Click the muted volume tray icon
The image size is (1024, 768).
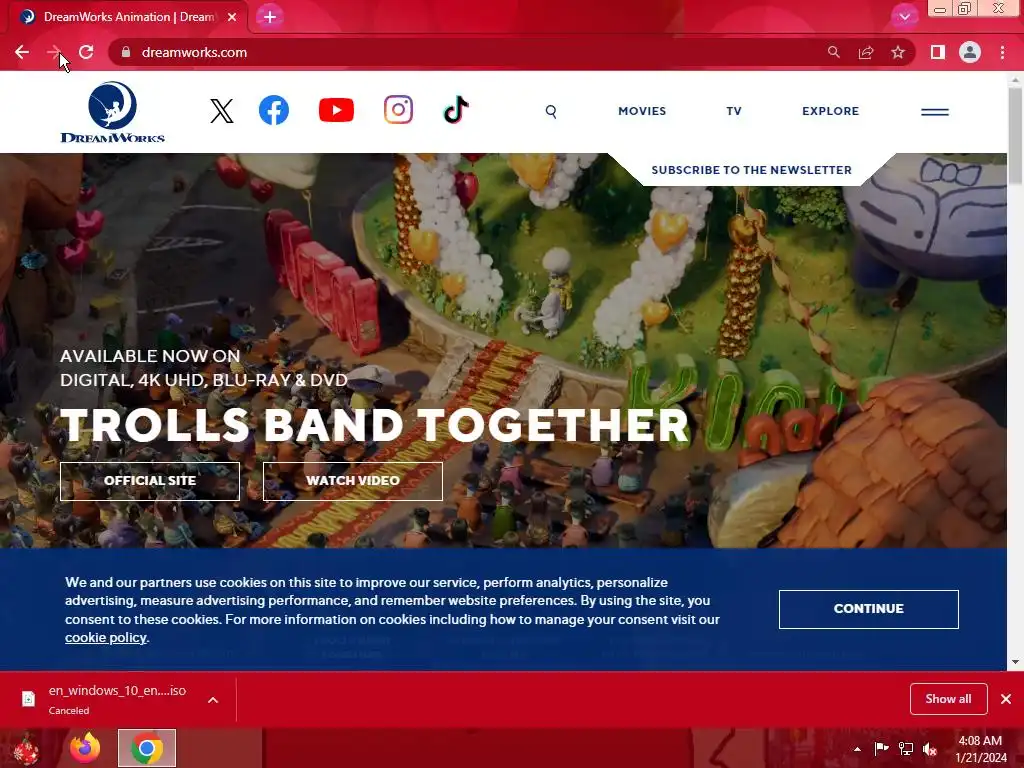930,749
